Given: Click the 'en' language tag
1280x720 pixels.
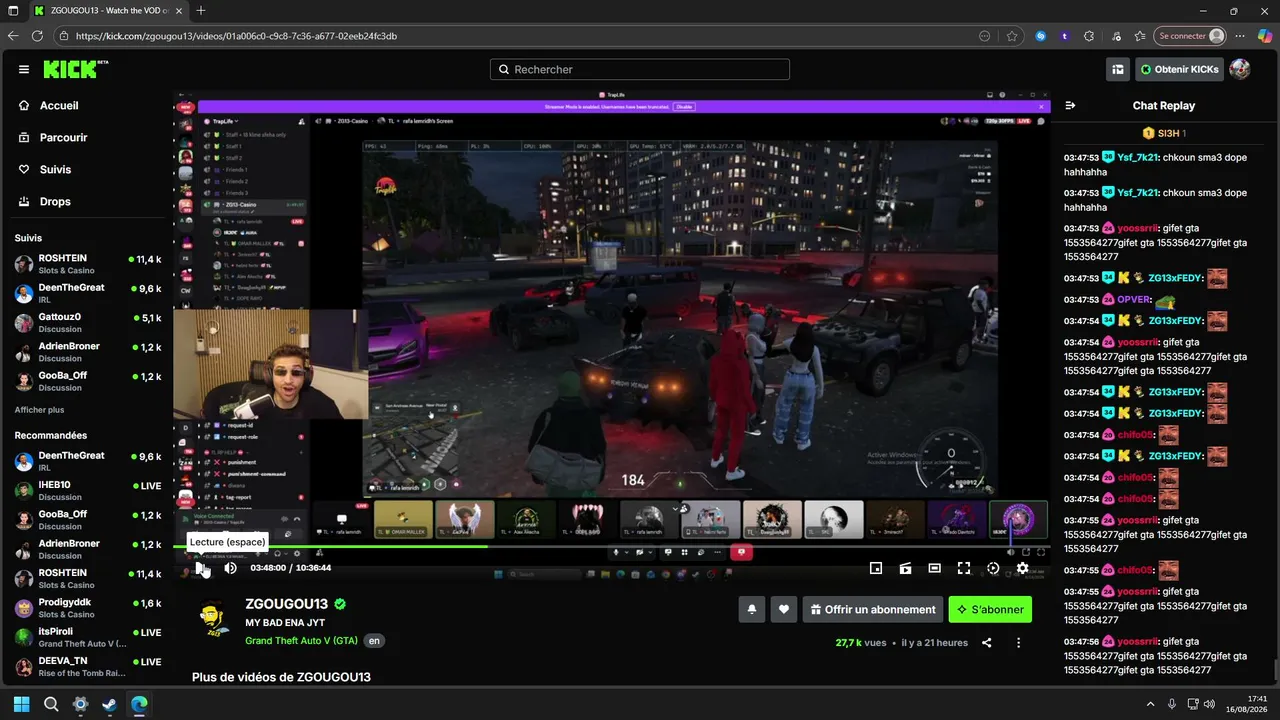Looking at the screenshot, I should point(374,640).
